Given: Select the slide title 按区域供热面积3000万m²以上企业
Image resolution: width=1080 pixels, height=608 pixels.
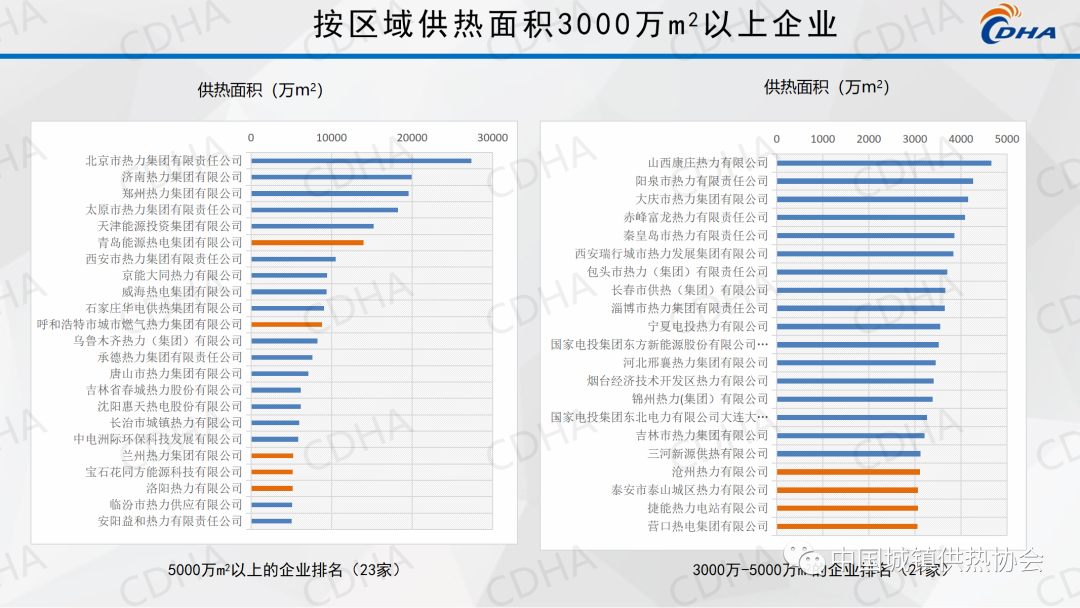Looking at the screenshot, I should pyautogui.click(x=576, y=24).
